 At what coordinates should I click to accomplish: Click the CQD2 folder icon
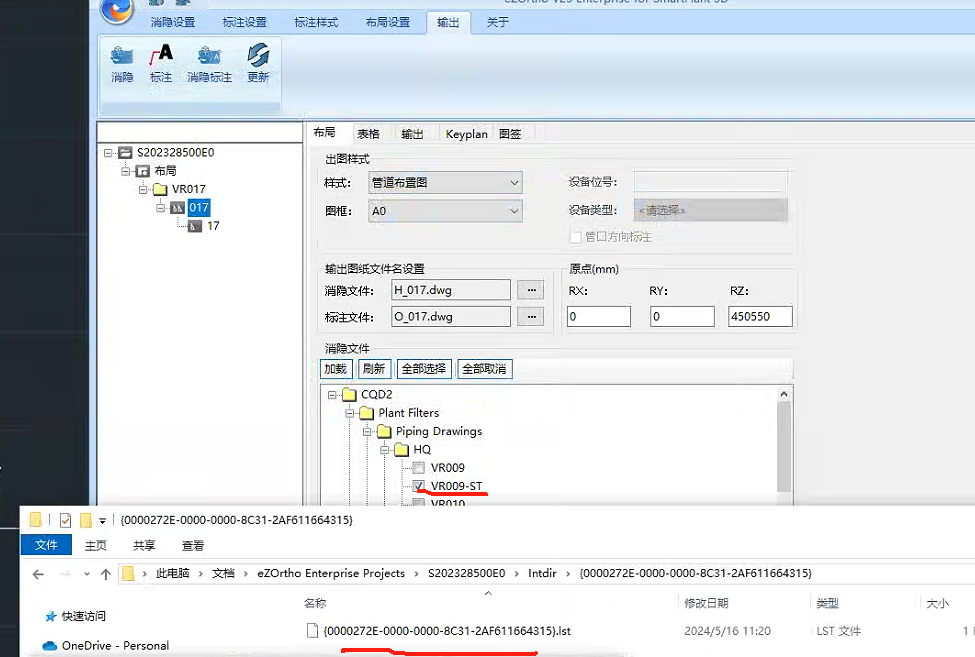[x=349, y=395]
